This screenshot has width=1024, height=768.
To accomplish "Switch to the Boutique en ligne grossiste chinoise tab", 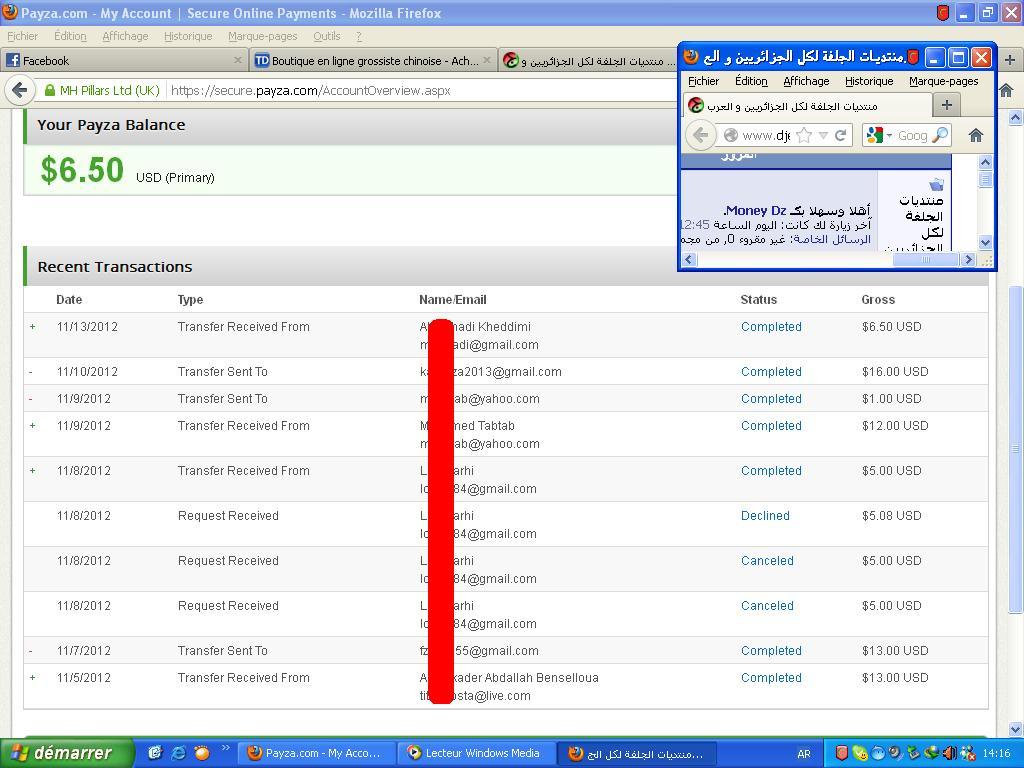I will point(374,60).
